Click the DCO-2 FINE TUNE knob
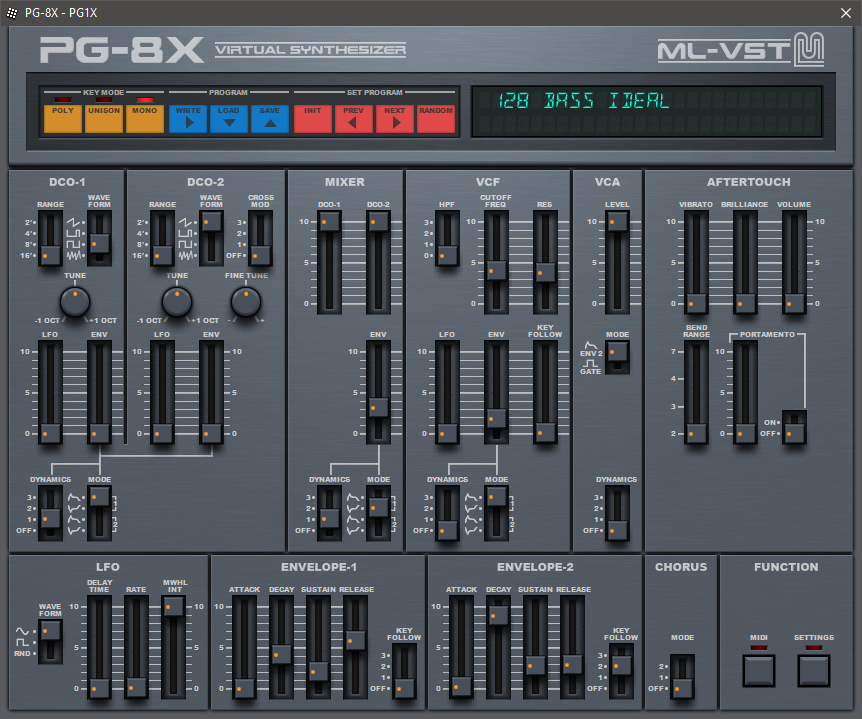The image size is (862, 719). pos(246,302)
